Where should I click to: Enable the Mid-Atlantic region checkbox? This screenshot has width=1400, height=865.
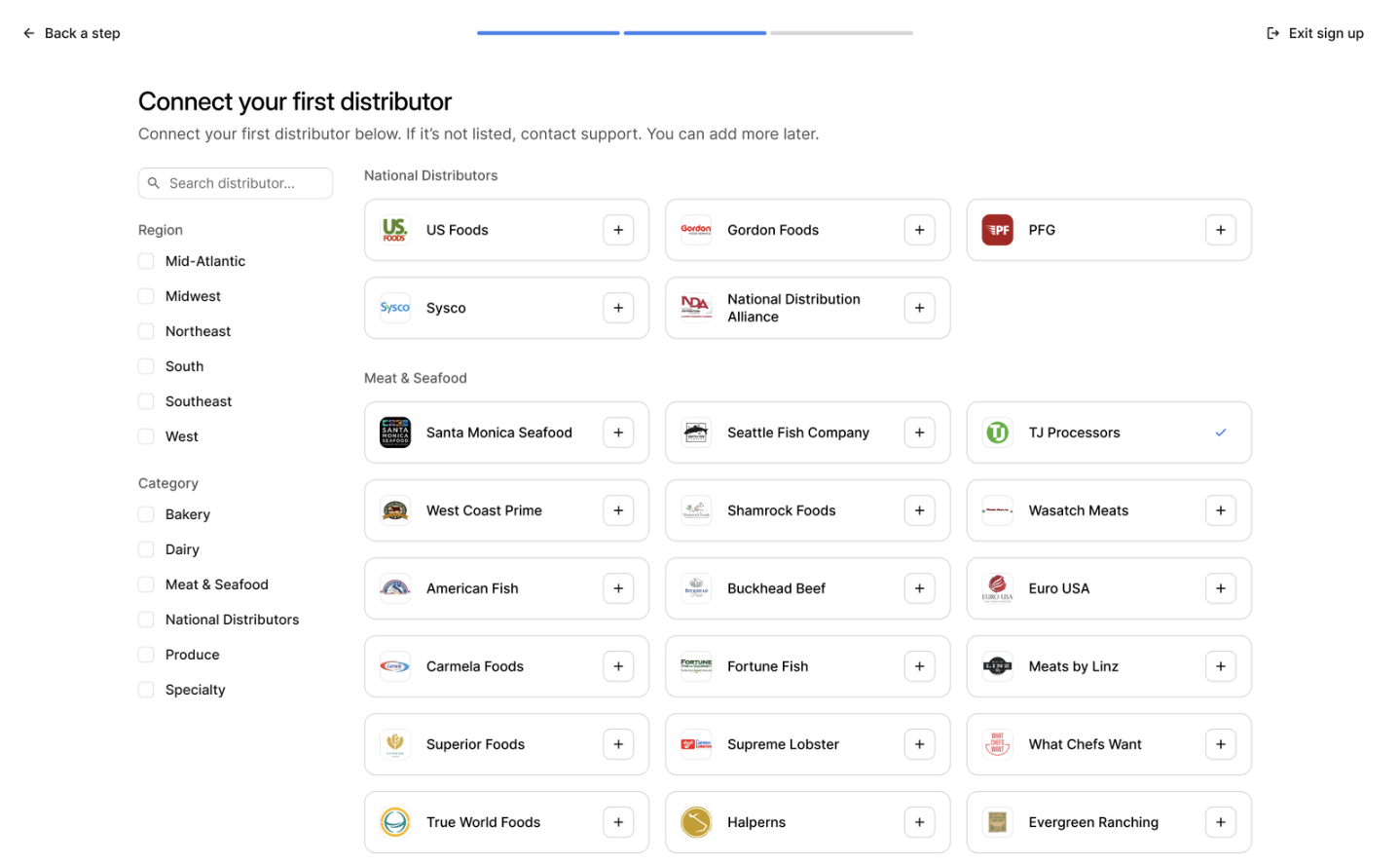click(146, 261)
